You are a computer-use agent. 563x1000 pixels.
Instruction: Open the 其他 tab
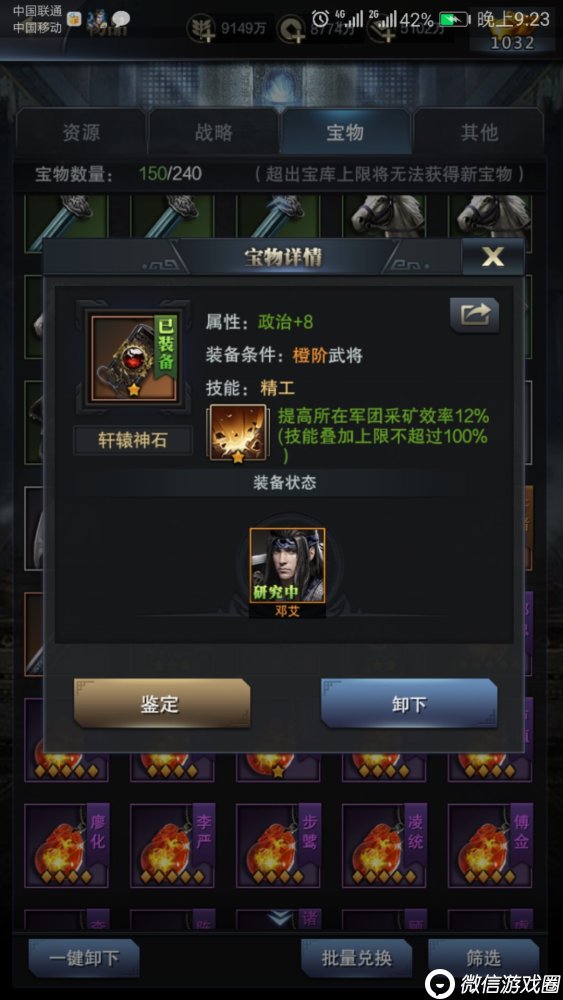point(479,132)
